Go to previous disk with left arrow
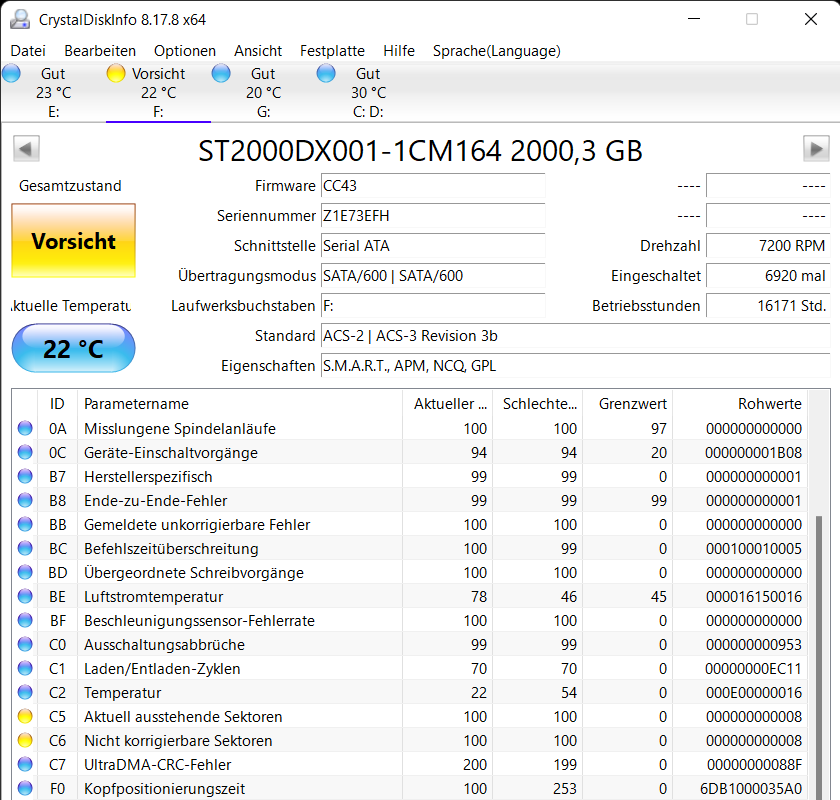Viewport: 840px width, 800px height. pyautogui.click(x=26, y=148)
